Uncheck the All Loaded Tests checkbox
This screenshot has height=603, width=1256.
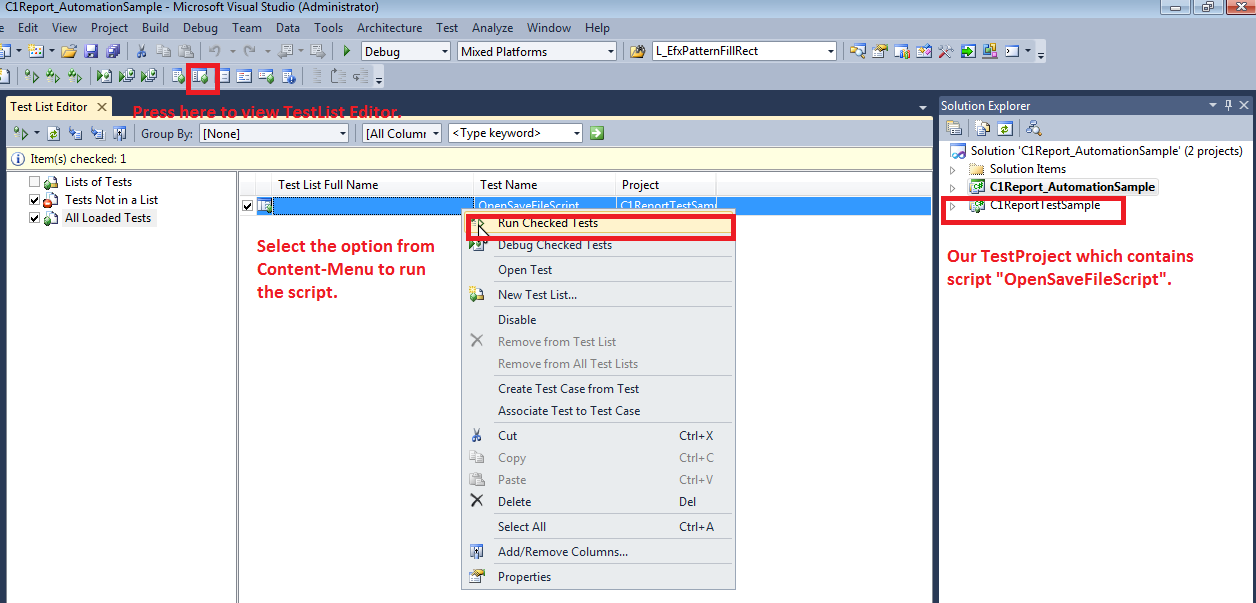point(35,218)
